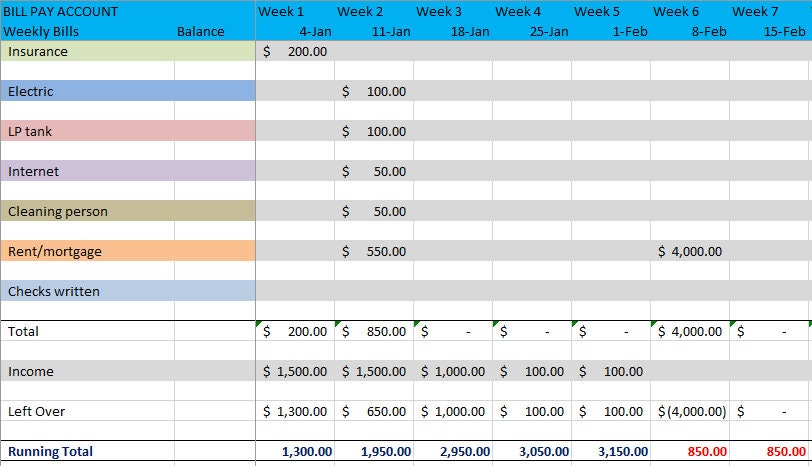The height and width of the screenshot is (466, 812).
Task: Click the Left Over dash cell in Week 7
Action: (769, 411)
